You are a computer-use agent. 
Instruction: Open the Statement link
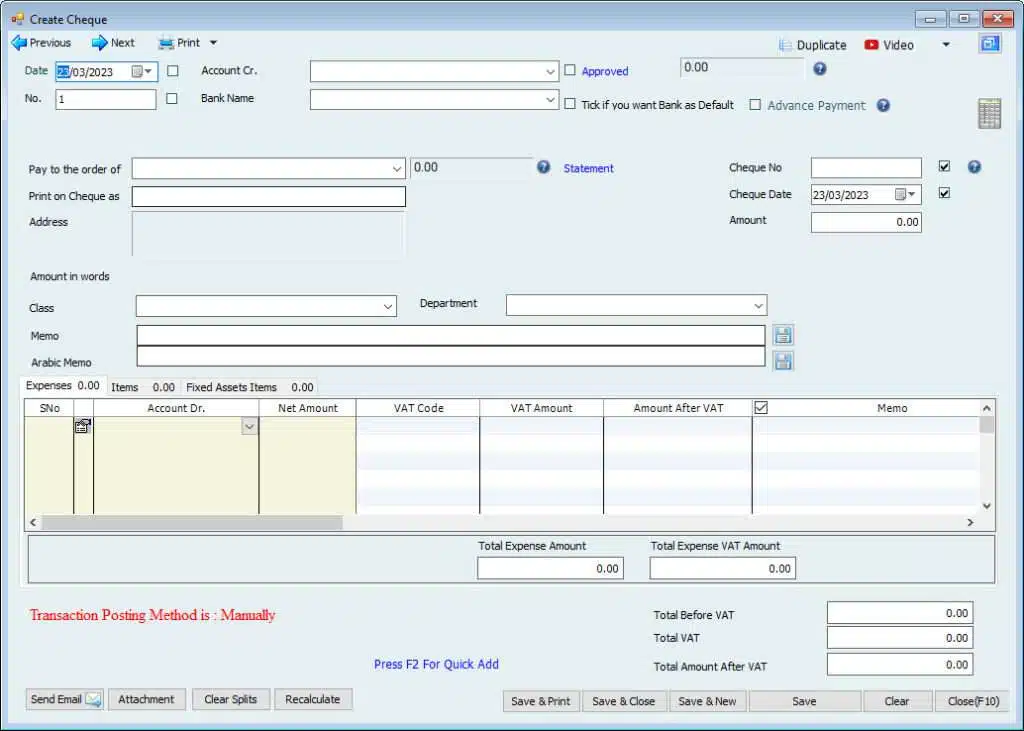coord(588,169)
